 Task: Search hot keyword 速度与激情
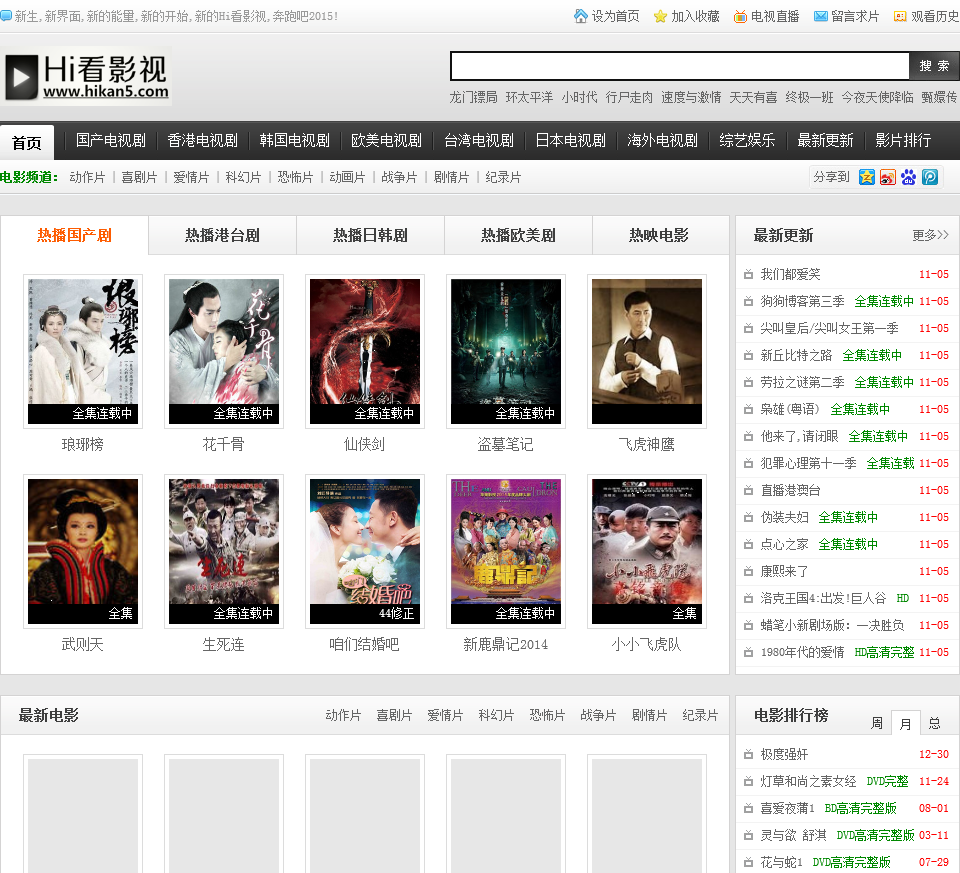691,97
